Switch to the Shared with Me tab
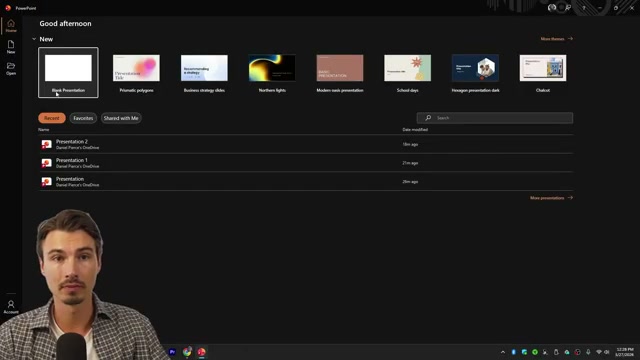Screen dimensions: 640x360 click(121, 118)
